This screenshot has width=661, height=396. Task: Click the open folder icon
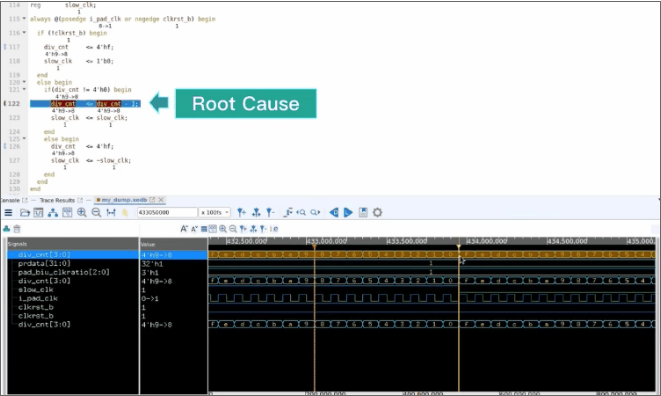(x=24, y=213)
